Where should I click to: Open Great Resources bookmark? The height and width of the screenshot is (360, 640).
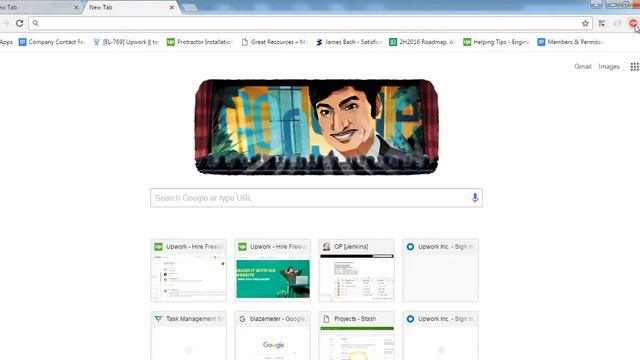(x=274, y=42)
